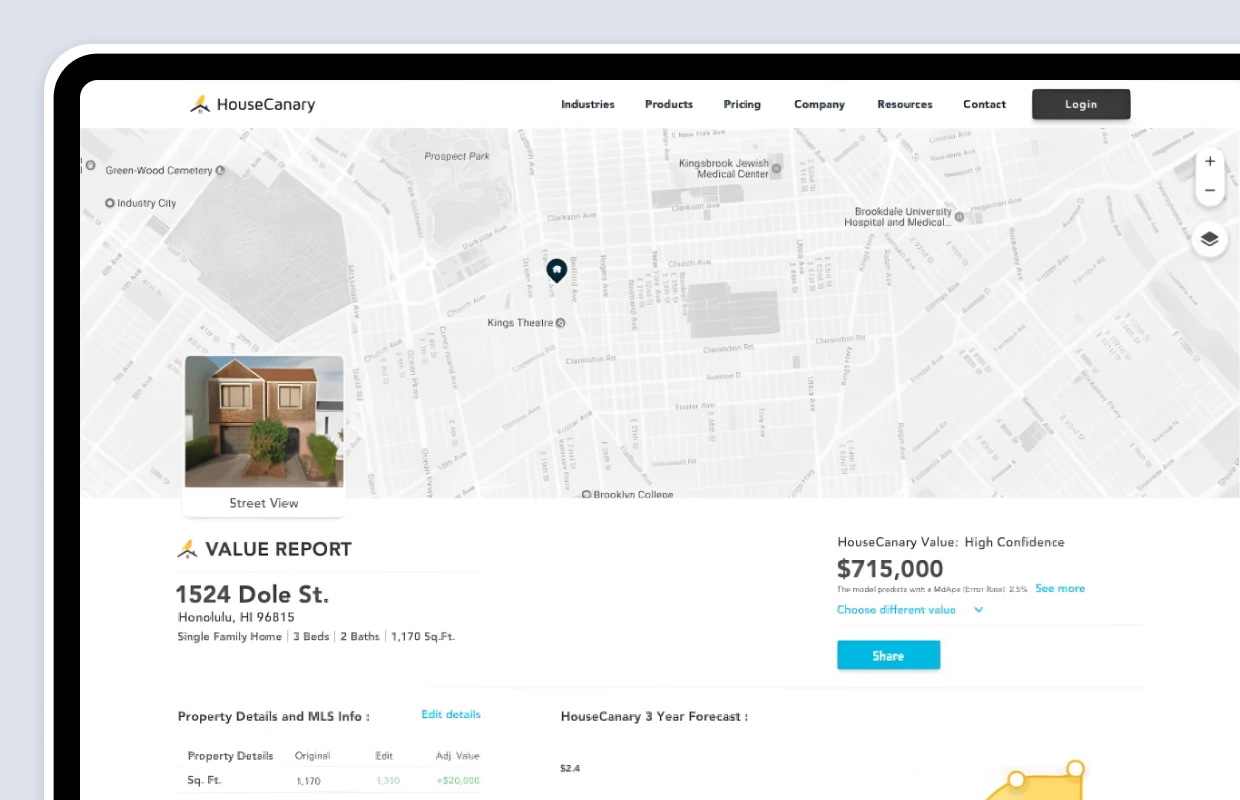
Task: Click the 1524 Dole St. address heading
Action: [252, 594]
